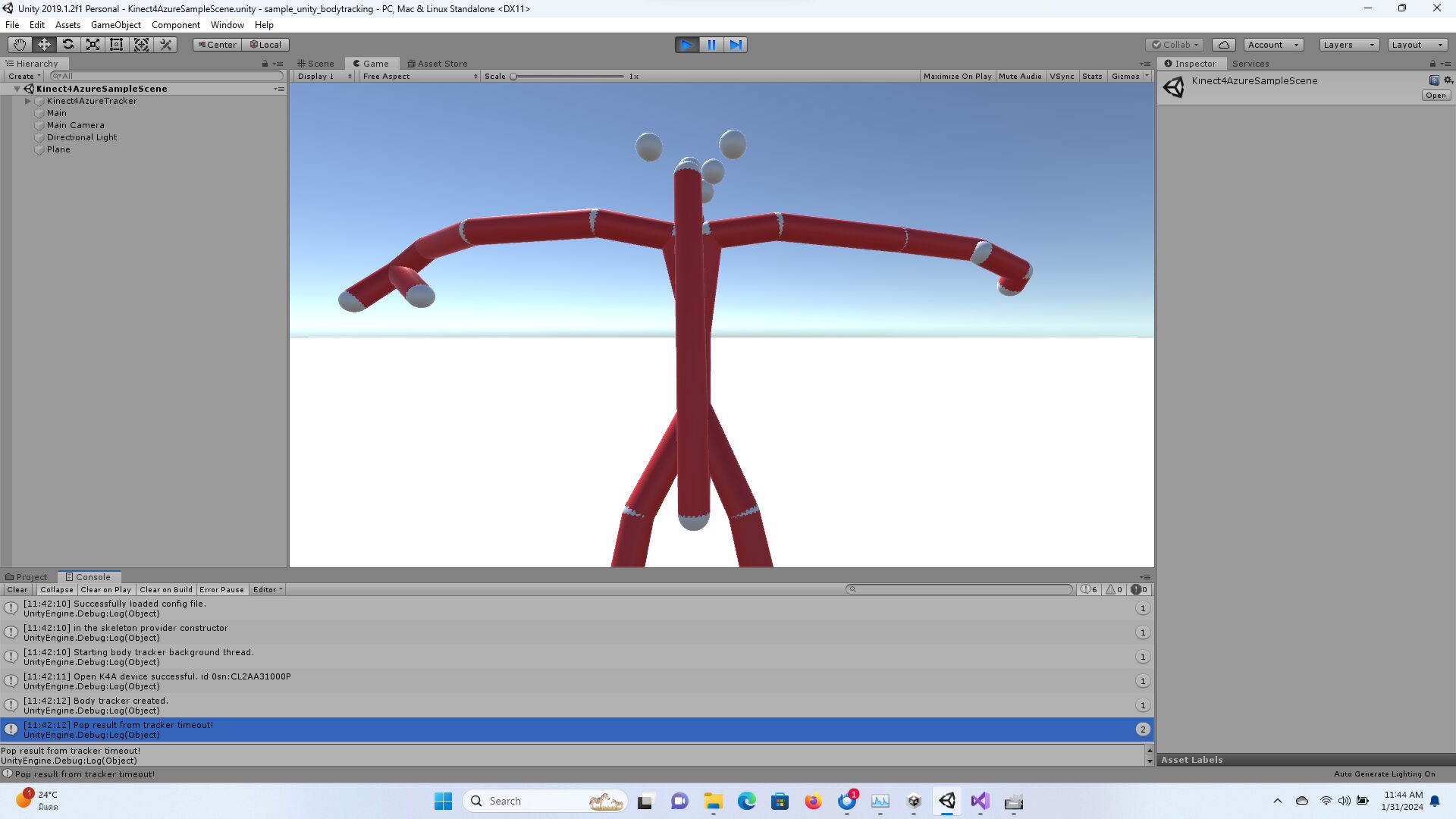Open the Layers dropdown

coord(1349,45)
